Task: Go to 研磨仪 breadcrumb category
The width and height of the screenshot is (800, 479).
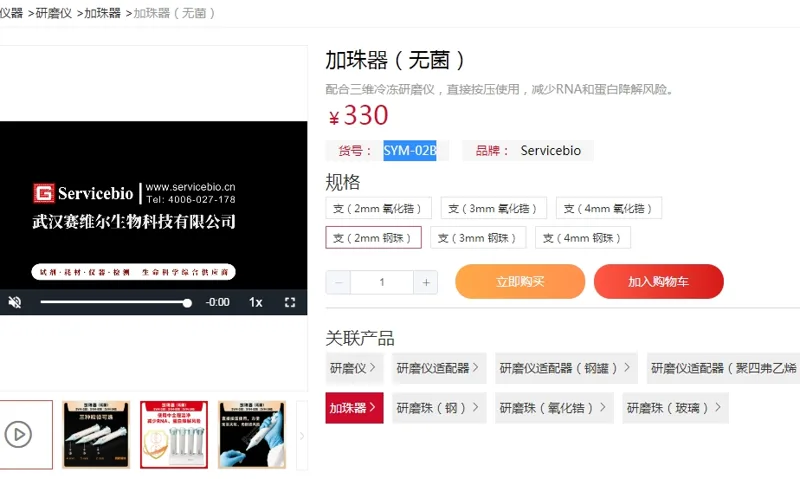Action: click(x=54, y=13)
